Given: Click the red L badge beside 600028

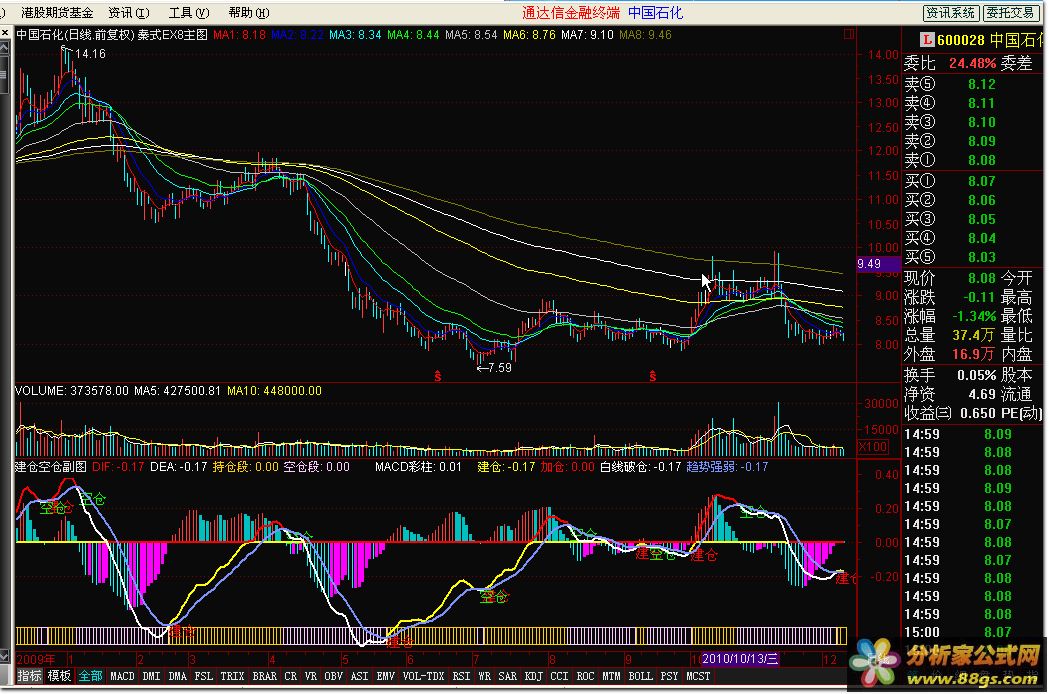Looking at the screenshot, I should [927, 40].
